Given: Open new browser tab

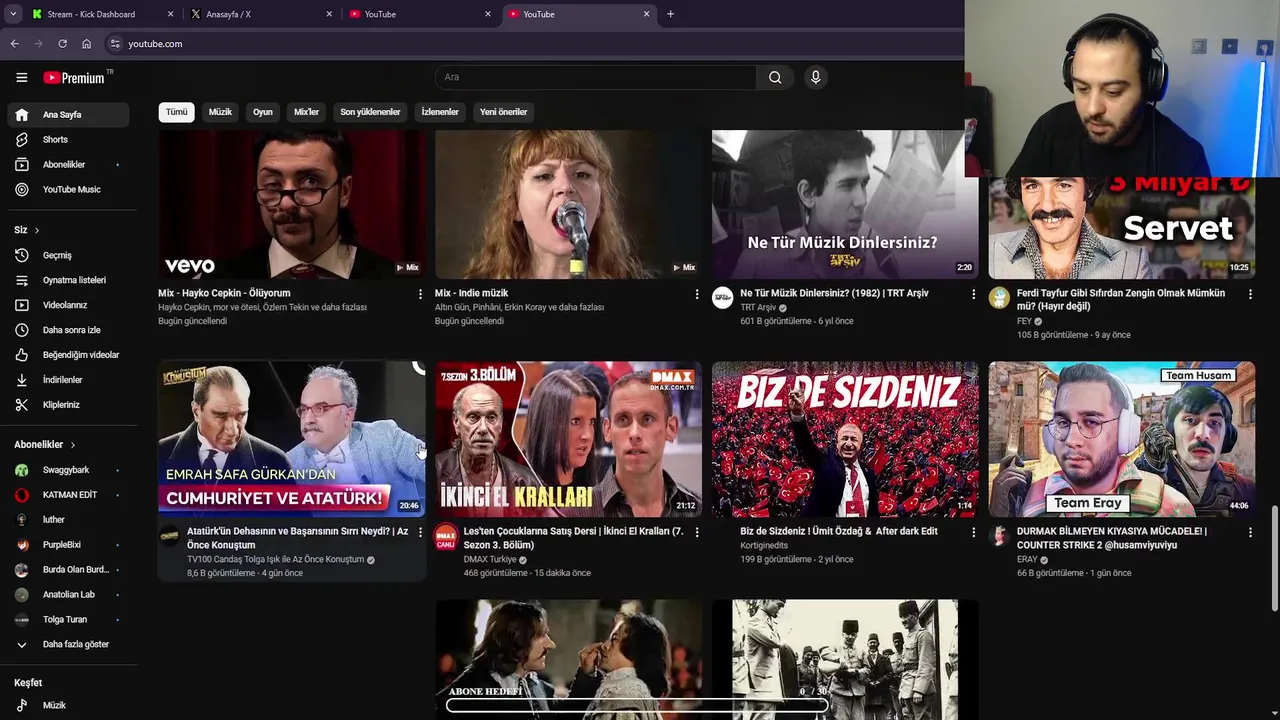Looking at the screenshot, I should (x=670, y=14).
